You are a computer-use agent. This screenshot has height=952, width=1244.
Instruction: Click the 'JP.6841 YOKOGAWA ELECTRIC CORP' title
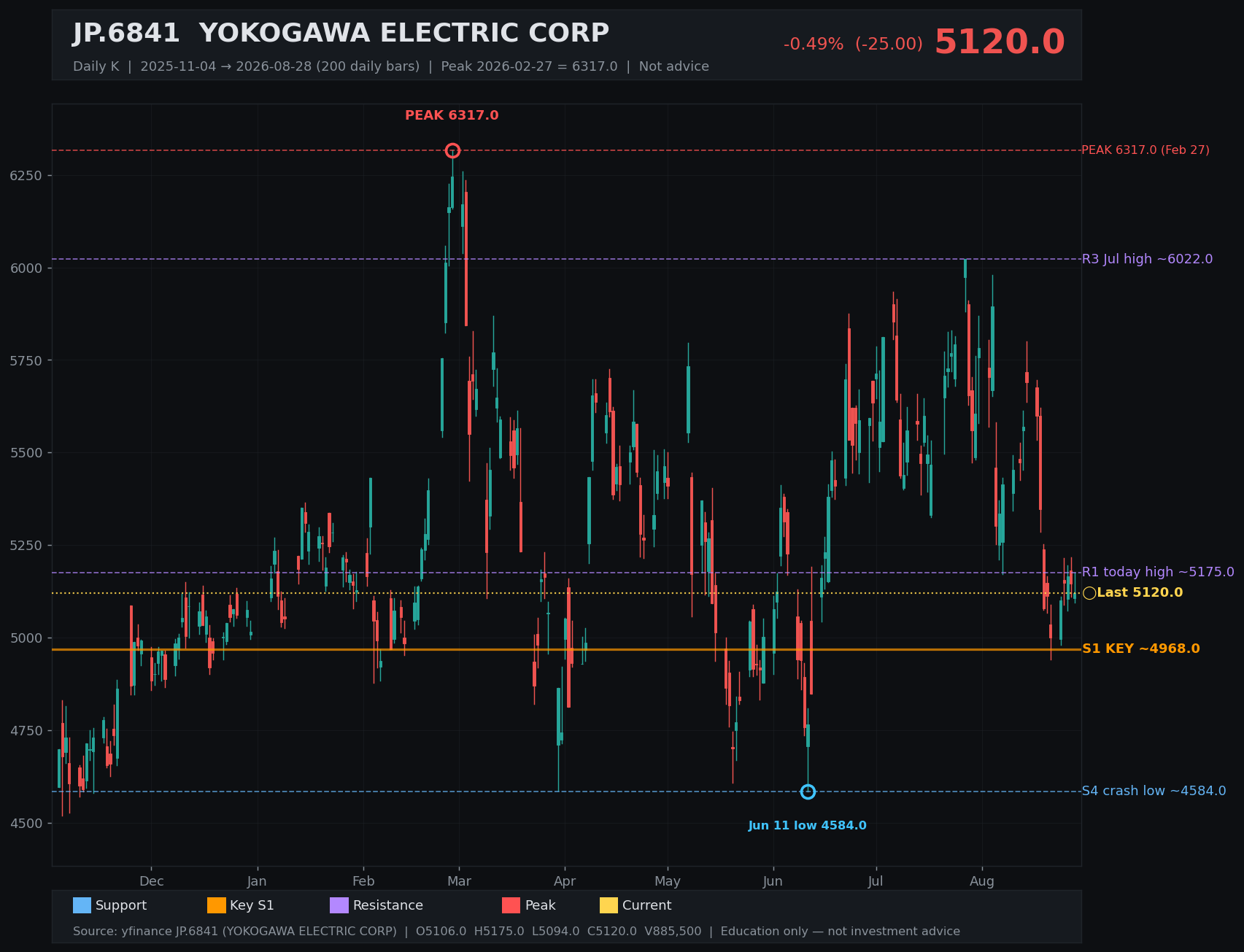pos(341,34)
